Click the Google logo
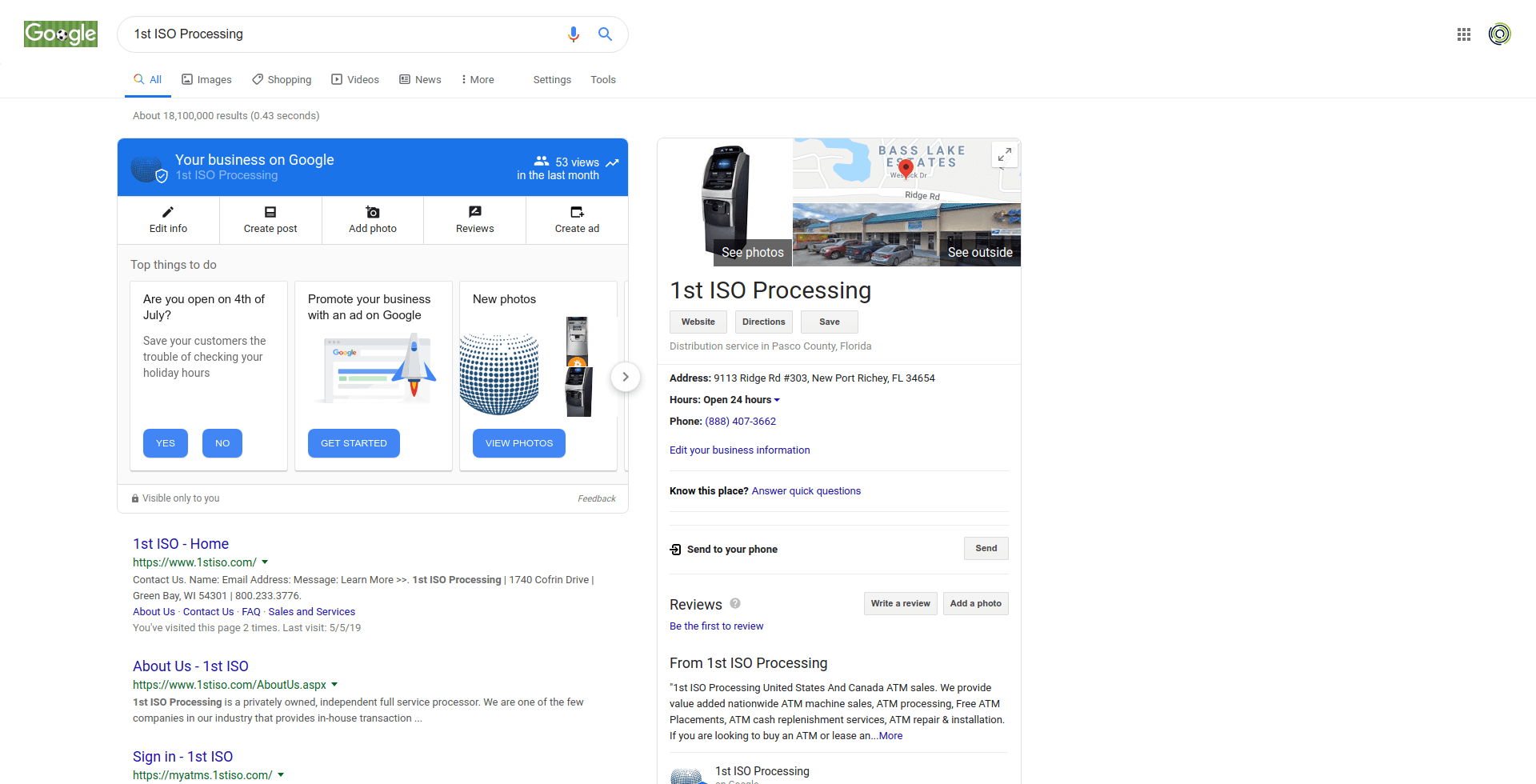Screen dimensions: 1536x784 pyautogui.click(x=61, y=34)
